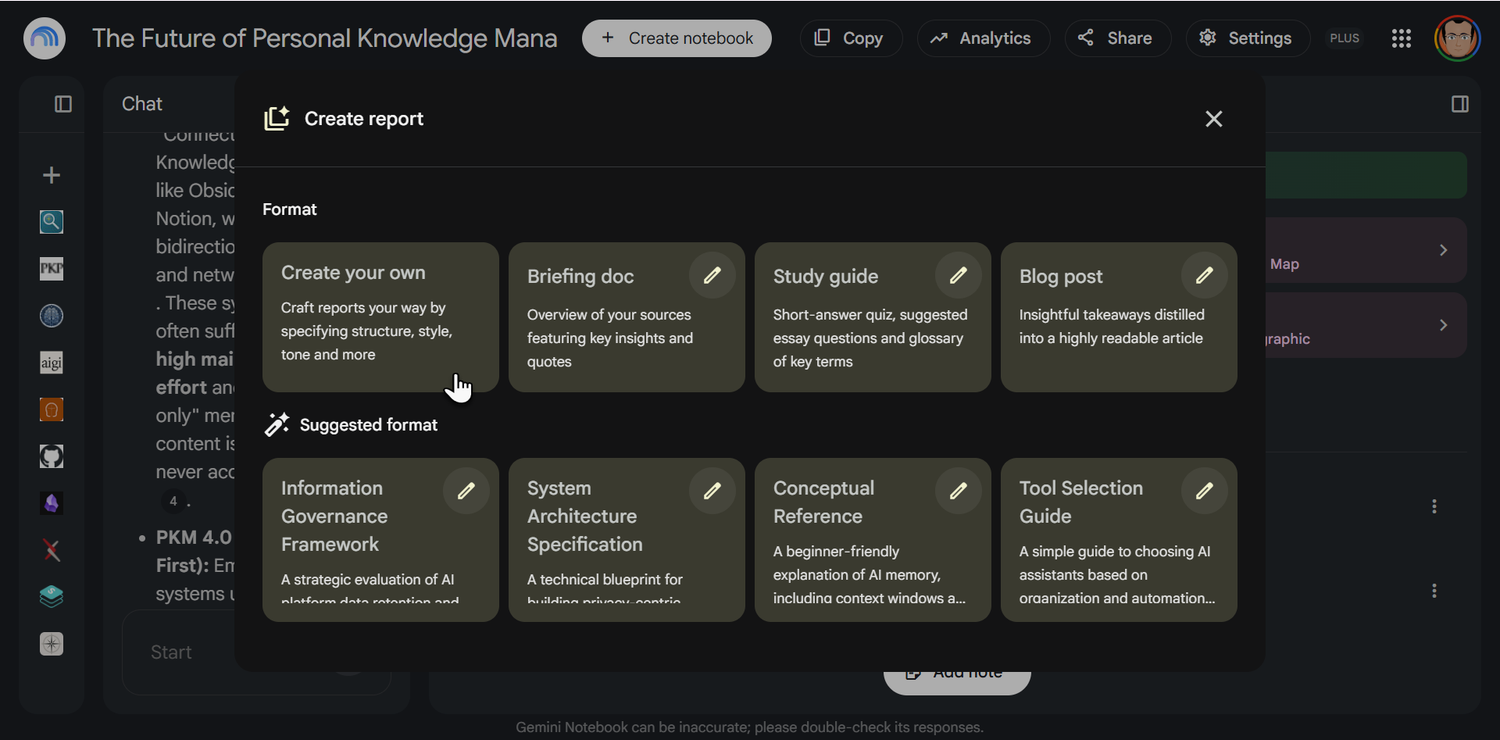Screen dimensions: 1500x740
Task: Open the profile avatar account menu
Action: click(1457, 38)
